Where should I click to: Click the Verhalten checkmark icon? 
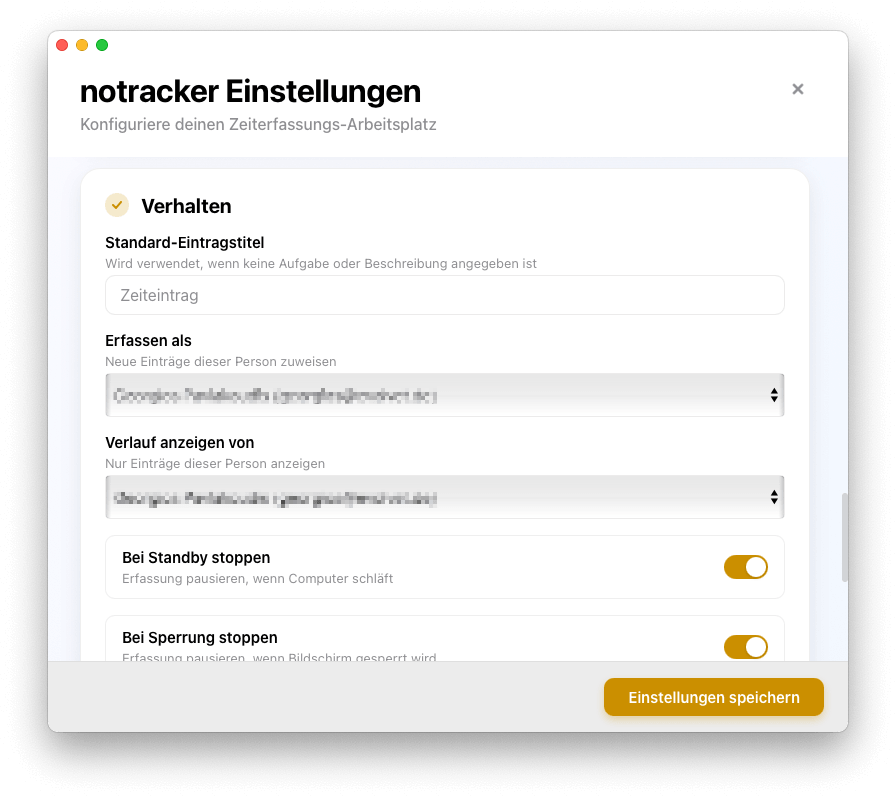click(117, 205)
